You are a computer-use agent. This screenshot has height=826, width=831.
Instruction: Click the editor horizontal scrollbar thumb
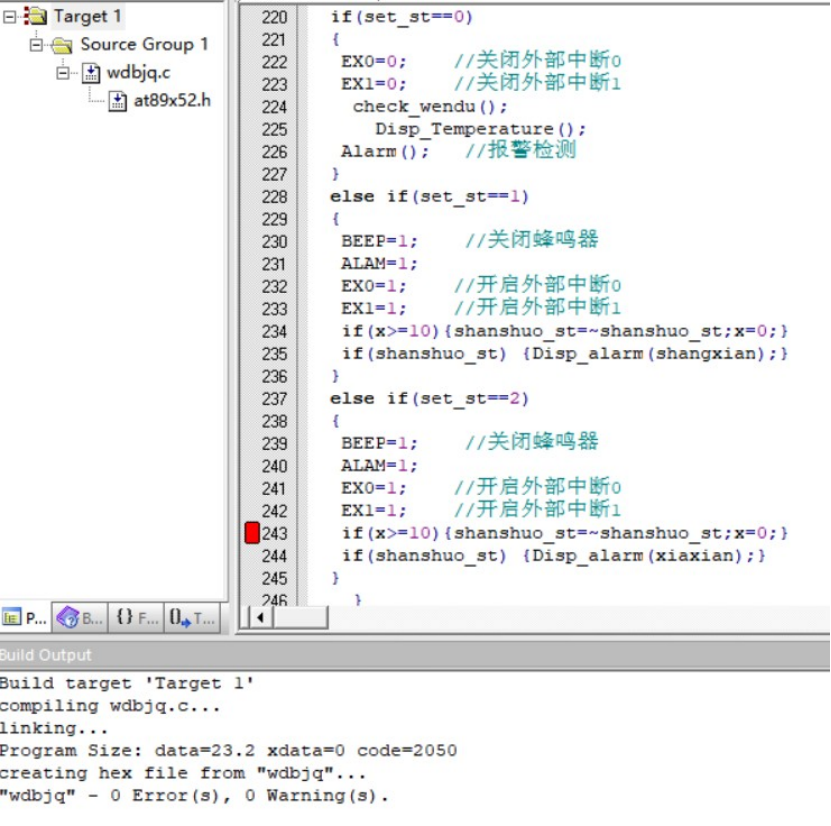(300, 618)
